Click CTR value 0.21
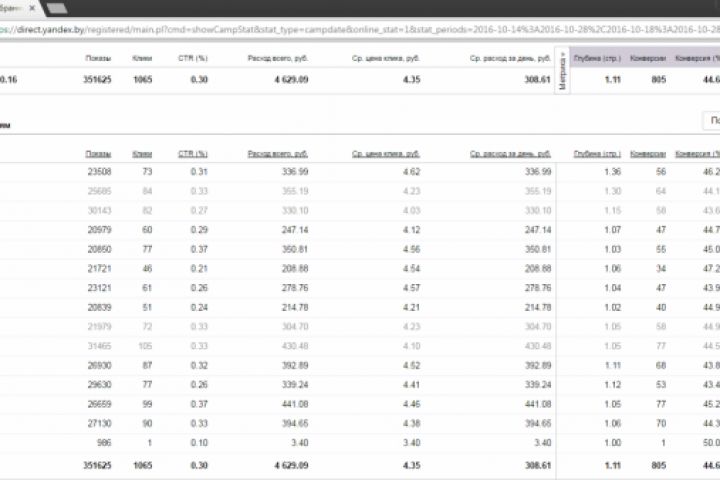 [x=199, y=268]
